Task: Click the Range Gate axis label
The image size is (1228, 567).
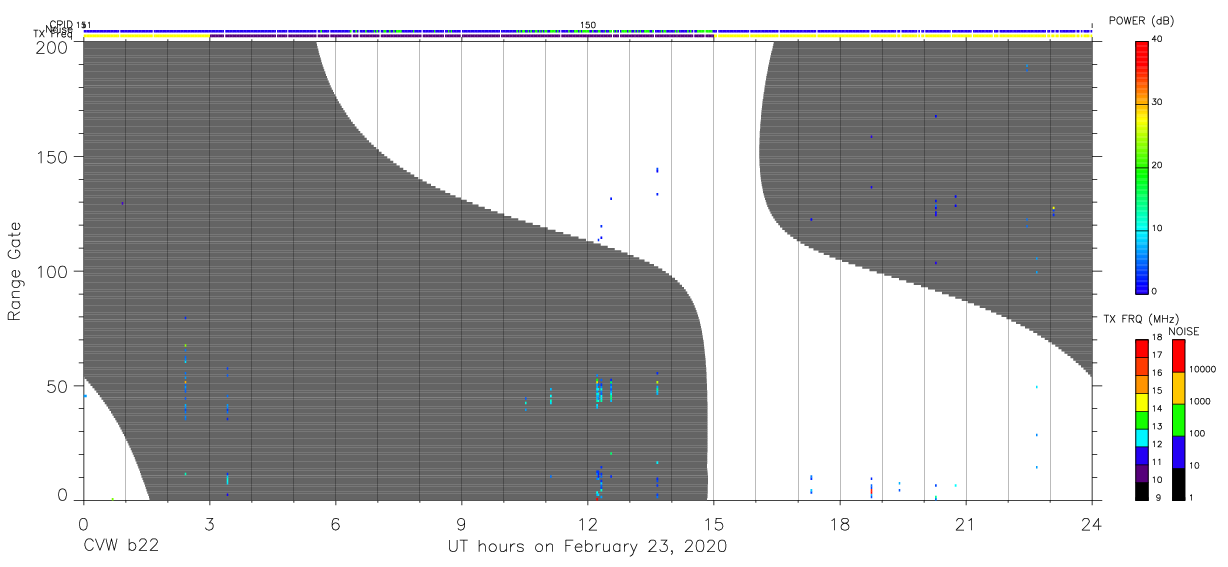Action: [15, 271]
